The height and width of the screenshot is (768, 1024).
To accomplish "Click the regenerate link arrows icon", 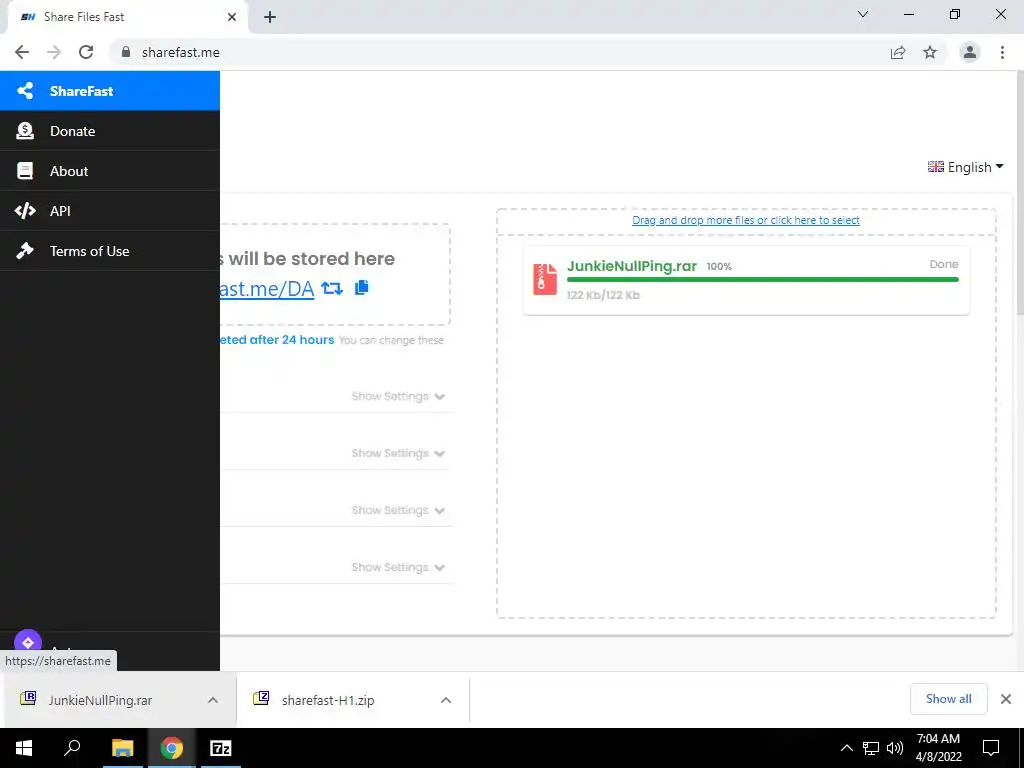I will (x=332, y=288).
